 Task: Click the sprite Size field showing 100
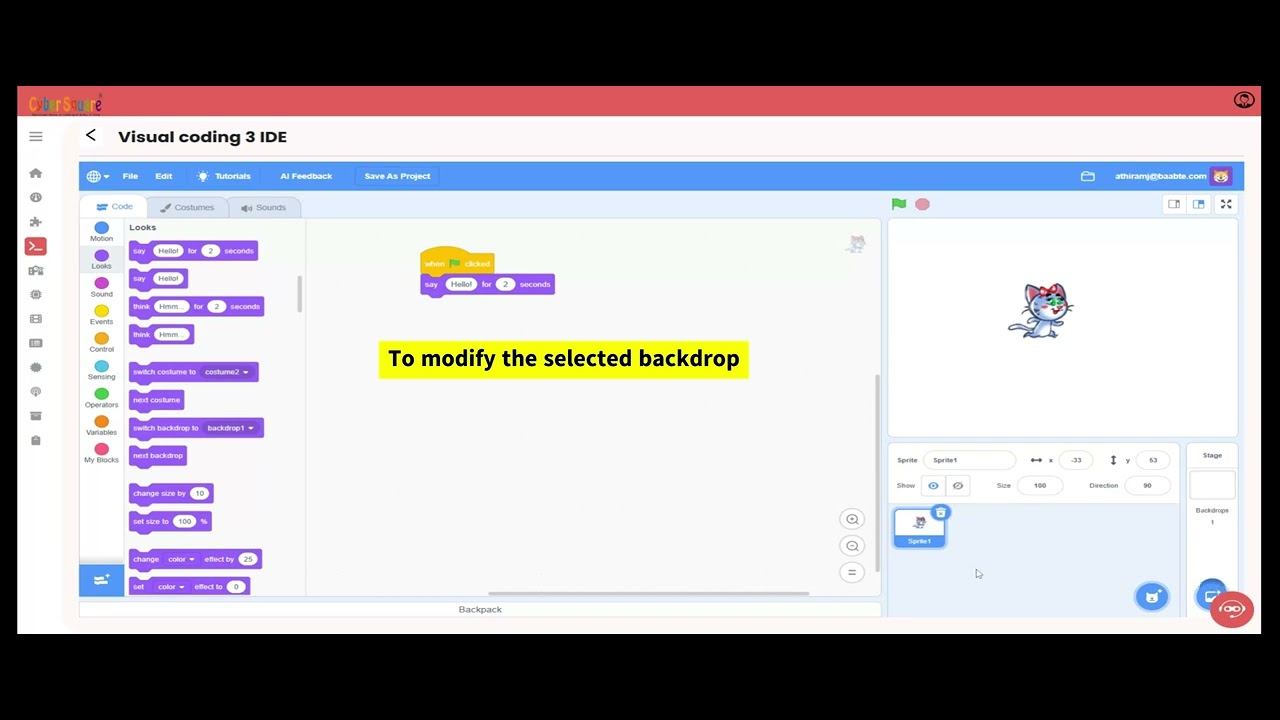click(1040, 486)
